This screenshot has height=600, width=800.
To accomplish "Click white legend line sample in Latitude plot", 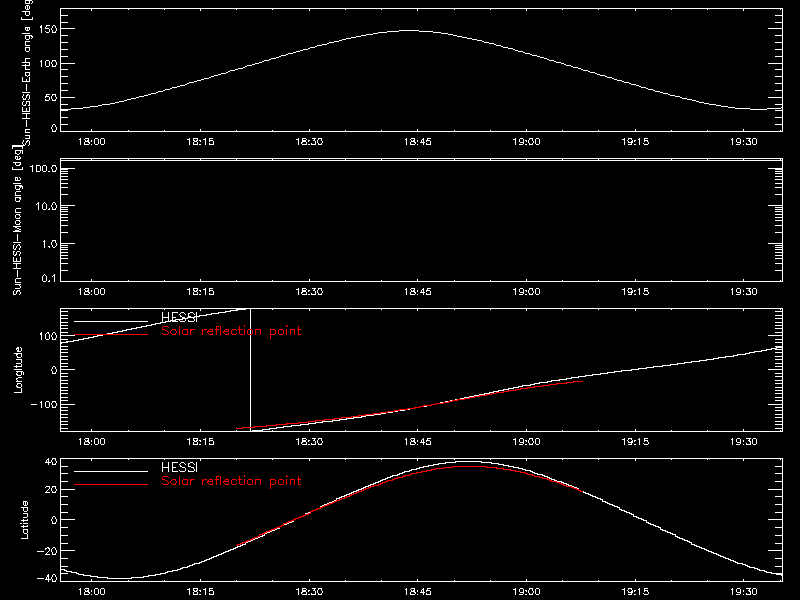I will click(111, 471).
